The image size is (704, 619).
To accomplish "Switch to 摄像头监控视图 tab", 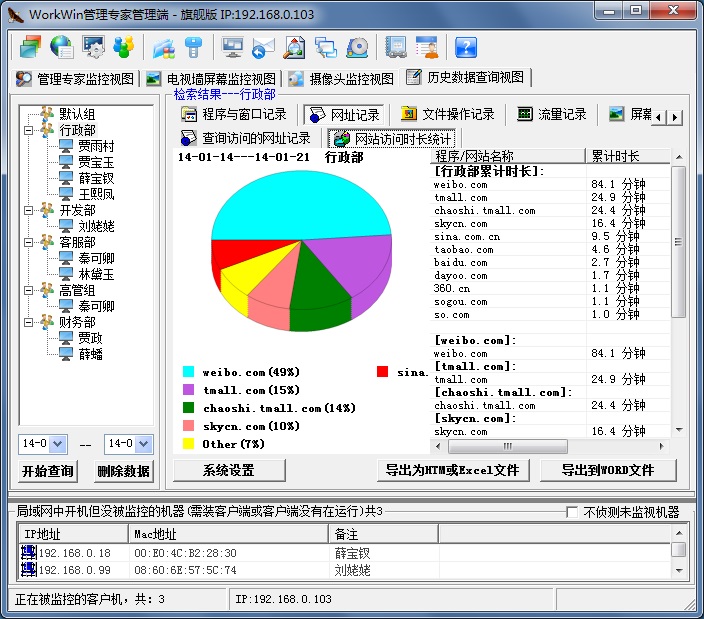I will (x=341, y=79).
